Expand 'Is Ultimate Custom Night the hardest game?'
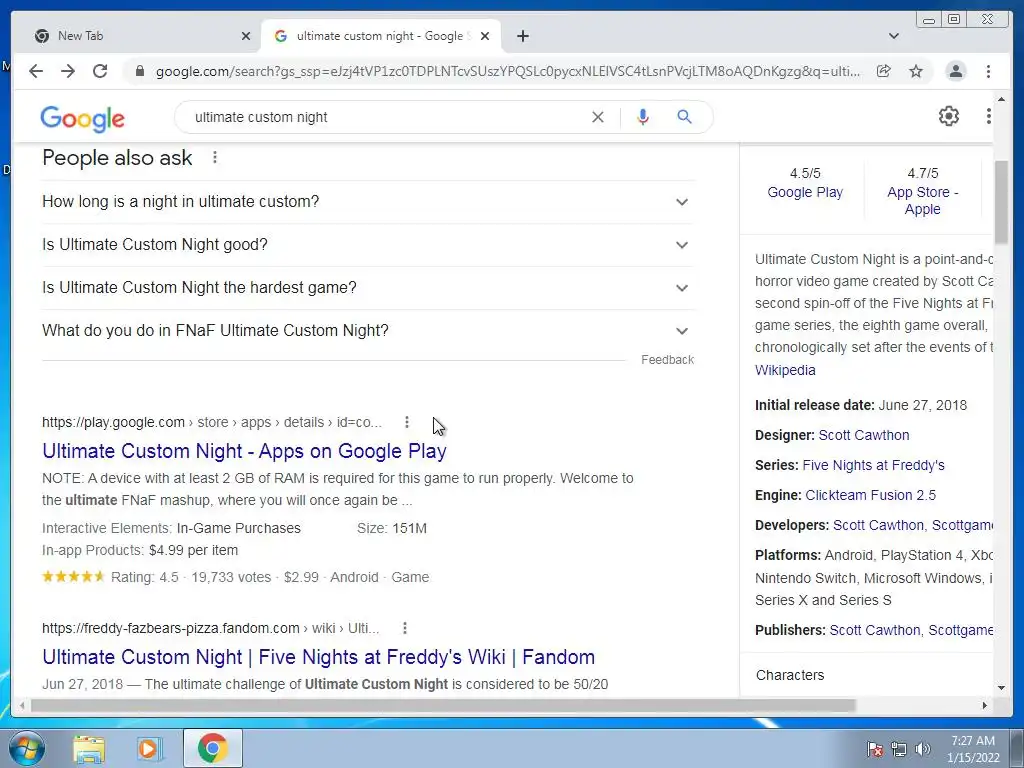This screenshot has height=768, width=1024. coord(368,288)
